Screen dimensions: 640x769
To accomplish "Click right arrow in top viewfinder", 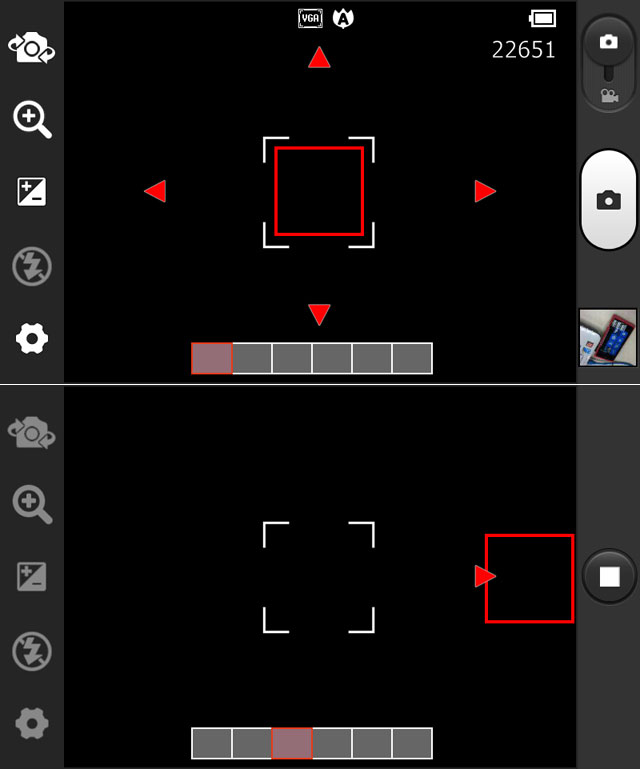I will coord(485,191).
